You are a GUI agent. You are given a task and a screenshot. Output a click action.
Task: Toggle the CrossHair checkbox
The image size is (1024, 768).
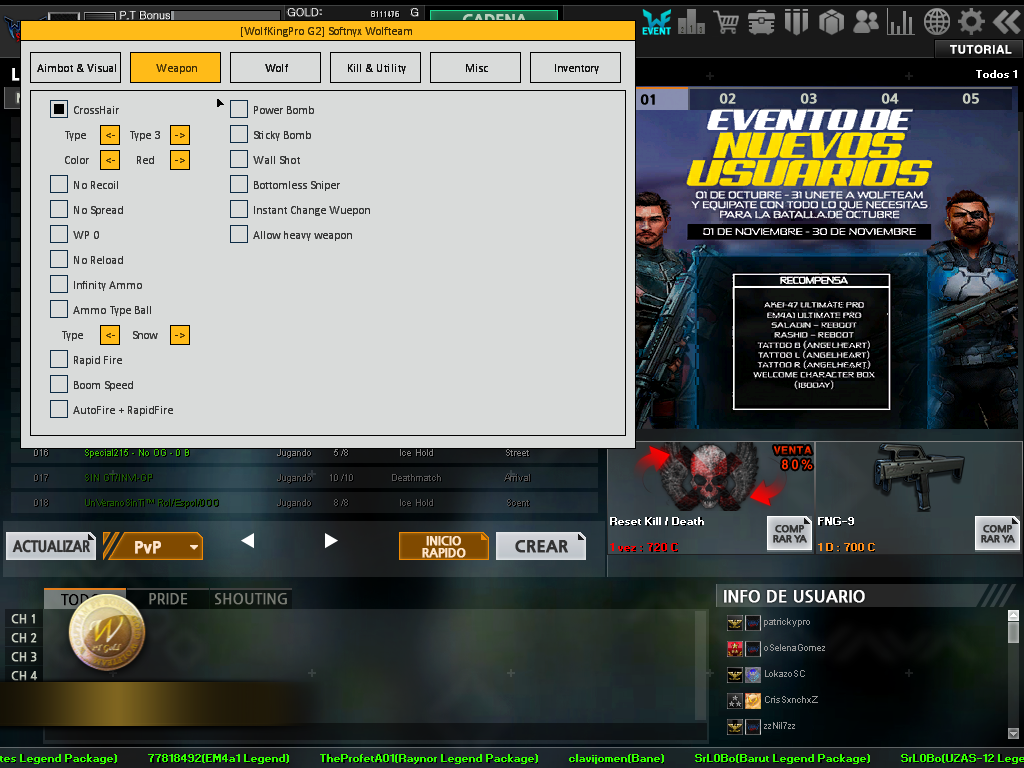[x=59, y=110]
